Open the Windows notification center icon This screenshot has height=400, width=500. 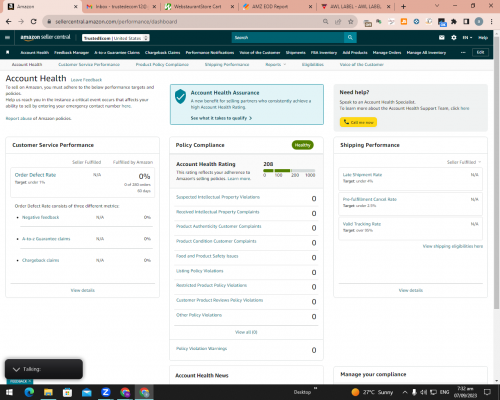coord(487,392)
